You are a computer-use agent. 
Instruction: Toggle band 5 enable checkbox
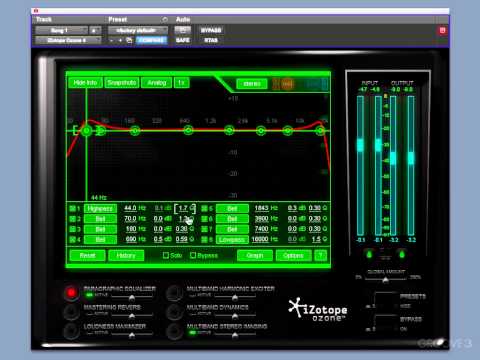coord(204,209)
